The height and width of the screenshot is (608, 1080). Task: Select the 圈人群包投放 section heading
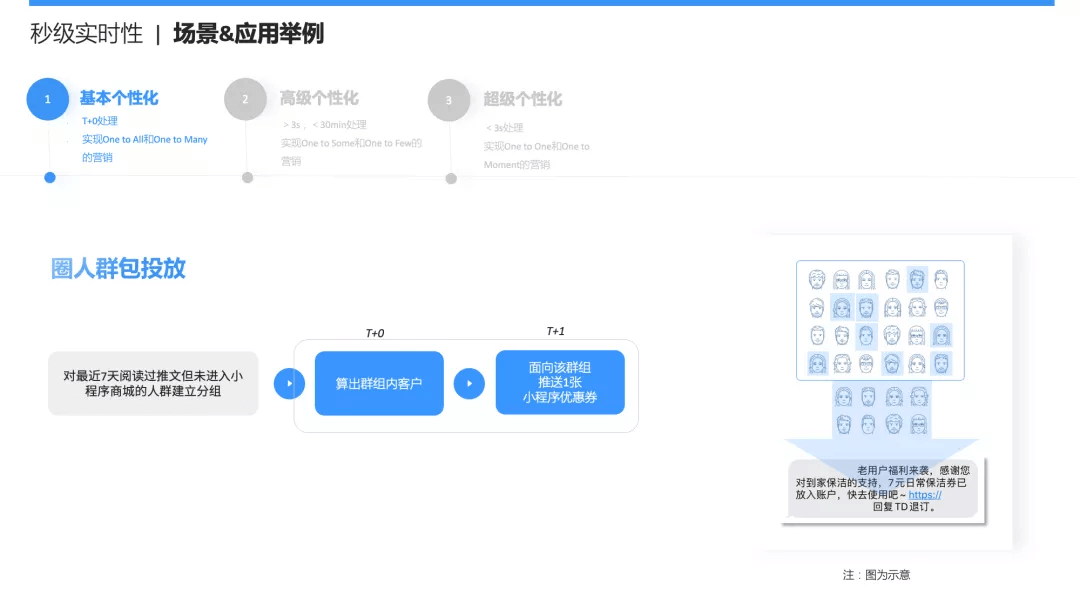[x=119, y=268]
